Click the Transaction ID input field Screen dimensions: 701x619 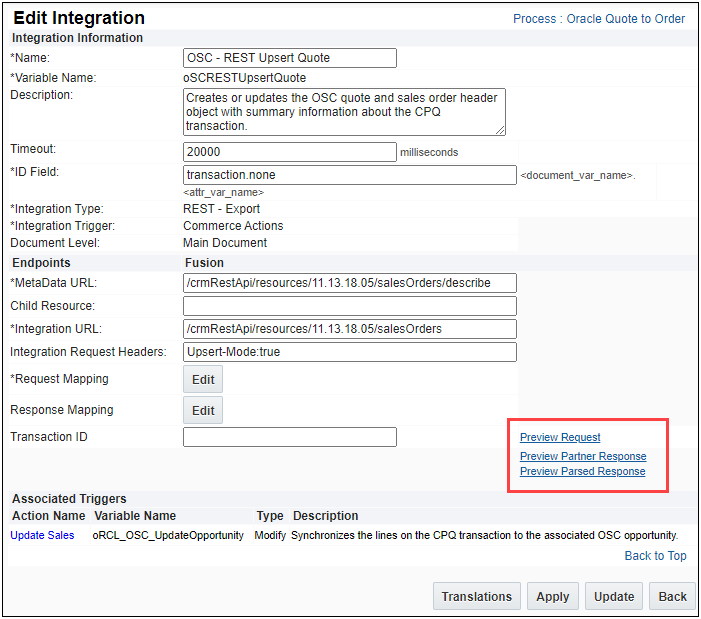[x=290, y=437]
